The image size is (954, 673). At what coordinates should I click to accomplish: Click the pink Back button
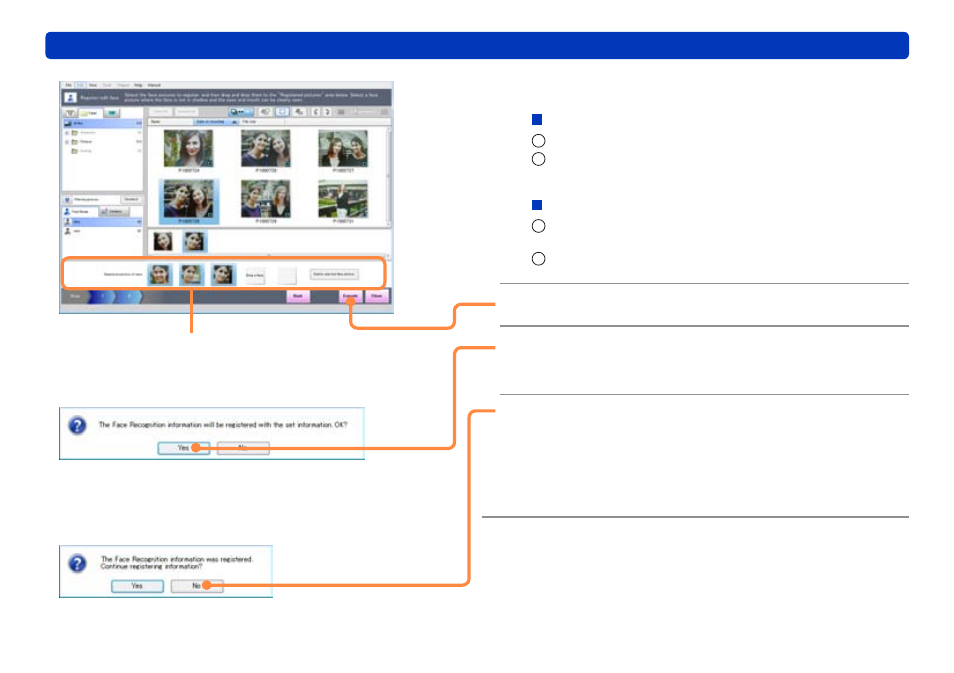(x=298, y=296)
